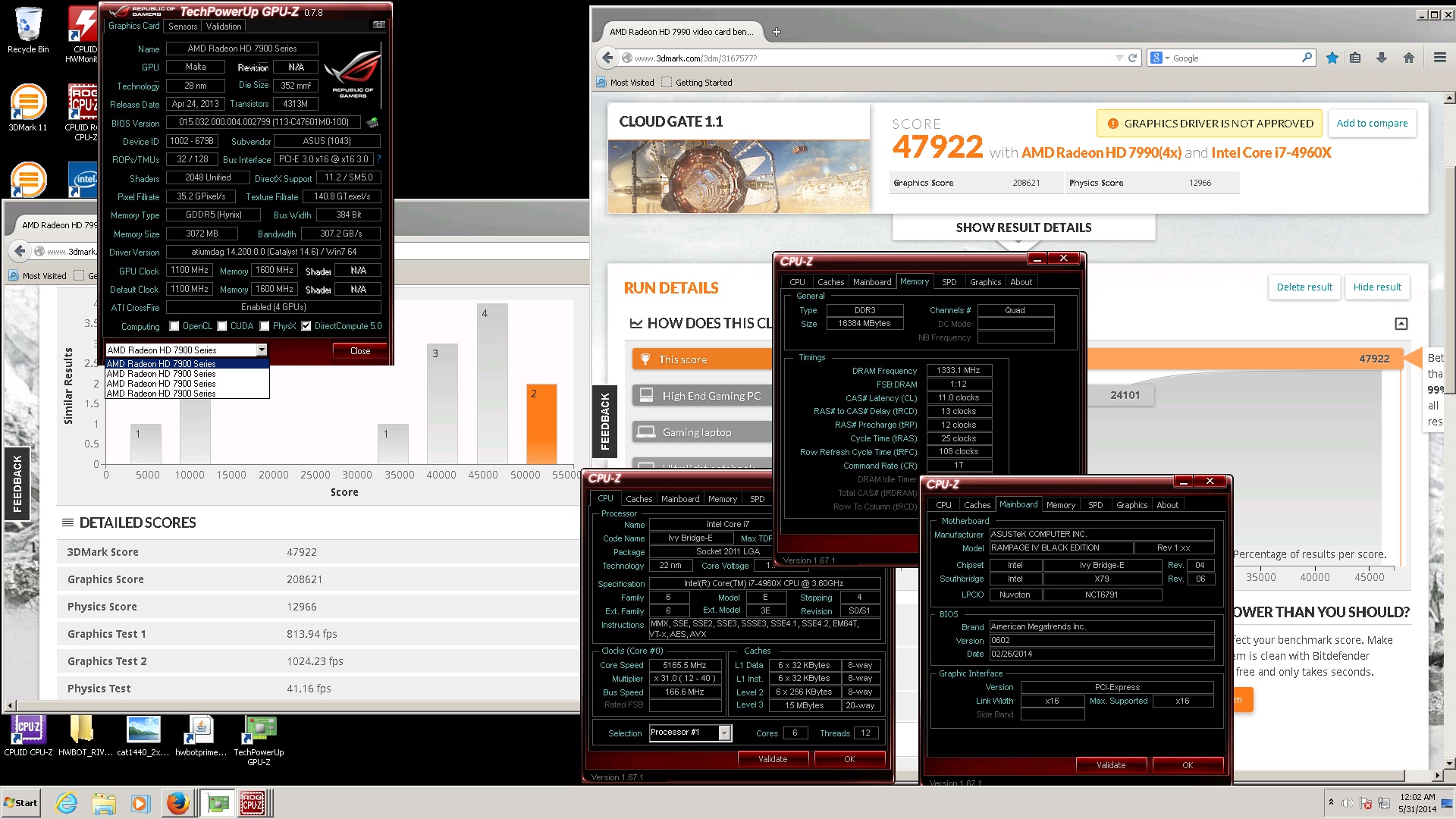Toggle the OpenCL checkbox in GPU-Z
This screenshot has width=1456, height=819.
point(174,326)
